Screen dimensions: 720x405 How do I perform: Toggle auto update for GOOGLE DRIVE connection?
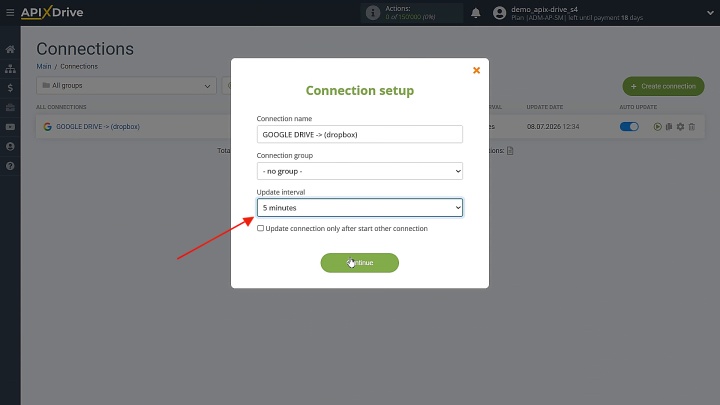click(x=629, y=127)
